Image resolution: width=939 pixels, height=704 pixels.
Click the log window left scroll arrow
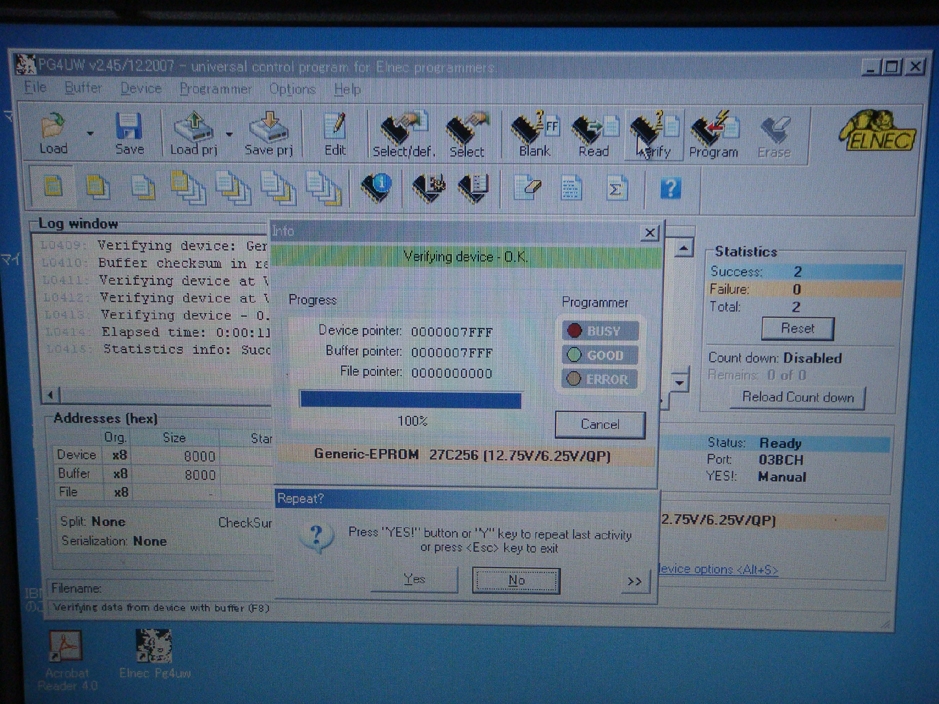coord(50,395)
